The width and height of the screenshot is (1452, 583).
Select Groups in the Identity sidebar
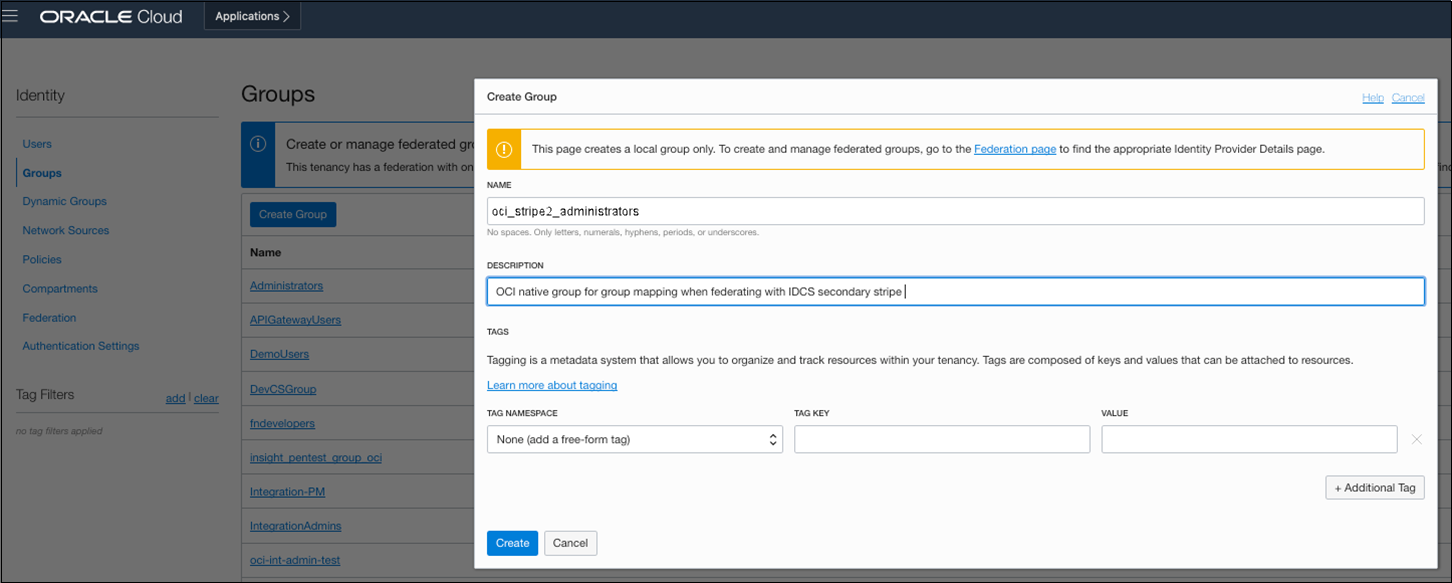coord(40,172)
